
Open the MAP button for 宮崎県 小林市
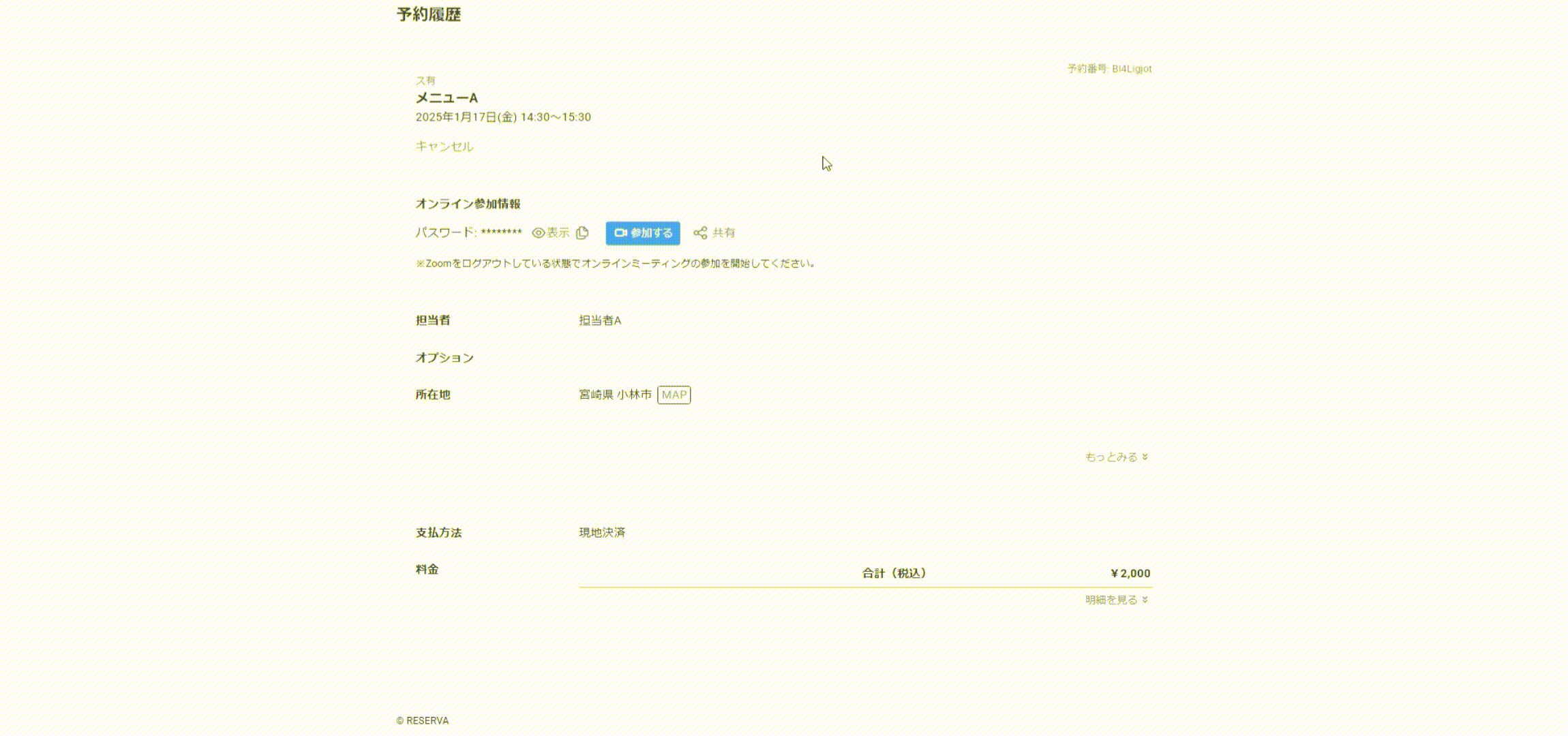point(674,395)
